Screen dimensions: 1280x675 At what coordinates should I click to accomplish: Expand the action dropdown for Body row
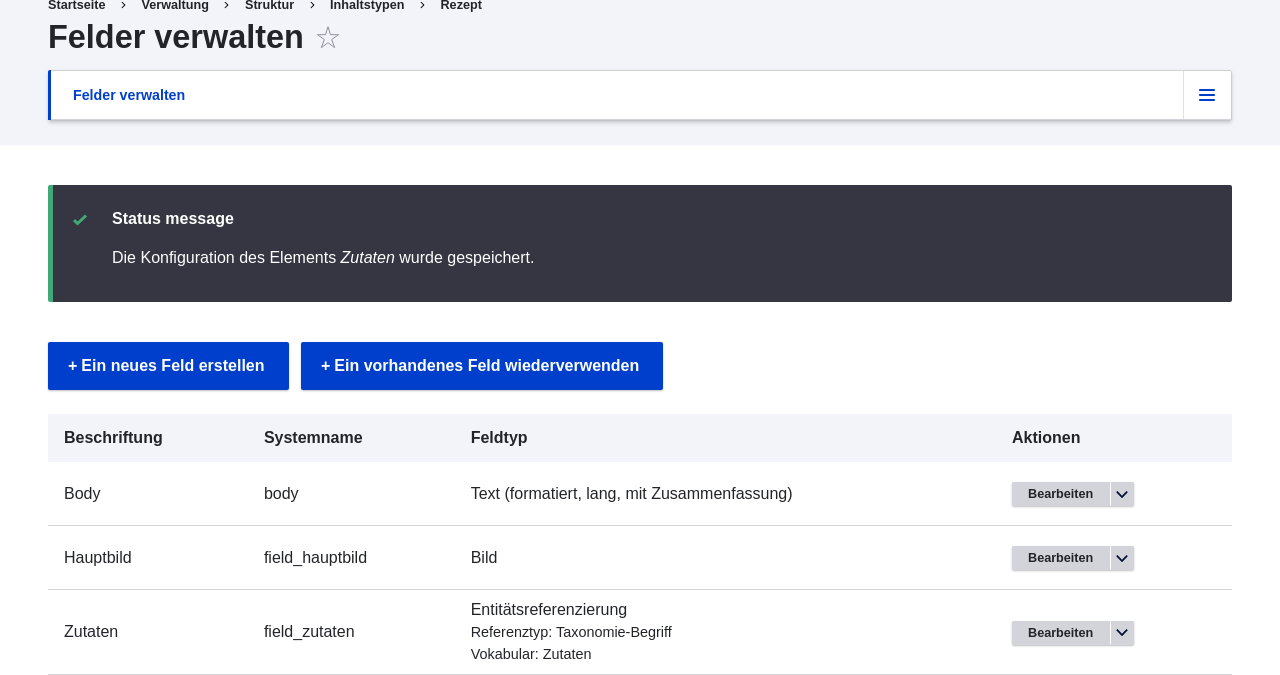tap(1122, 494)
